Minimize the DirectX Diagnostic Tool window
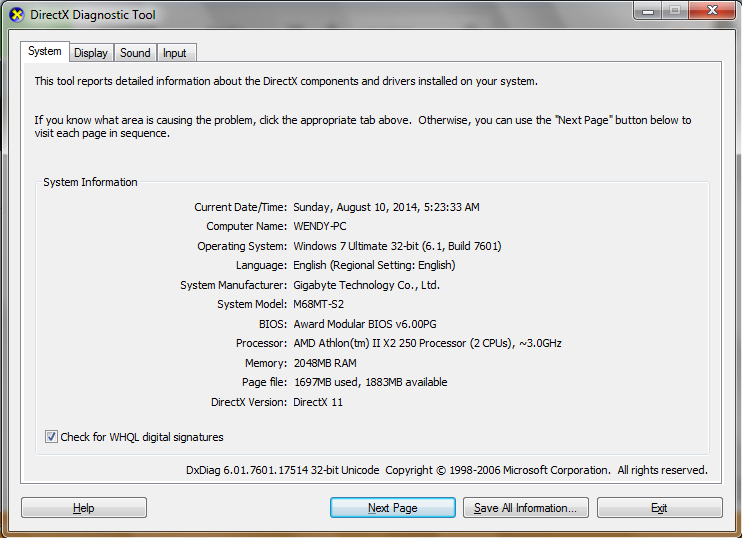This screenshot has height=538, width=742. 648,10
